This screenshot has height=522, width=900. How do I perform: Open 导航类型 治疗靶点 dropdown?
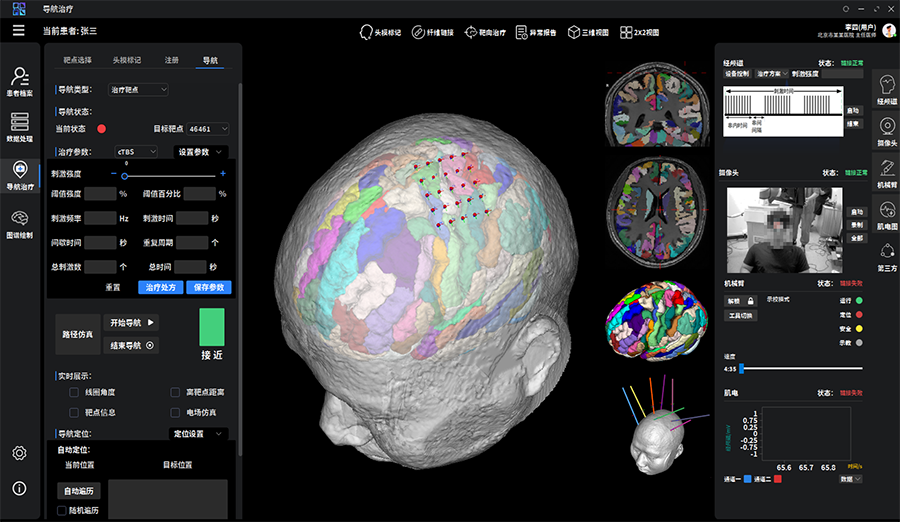pyautogui.click(x=138, y=90)
